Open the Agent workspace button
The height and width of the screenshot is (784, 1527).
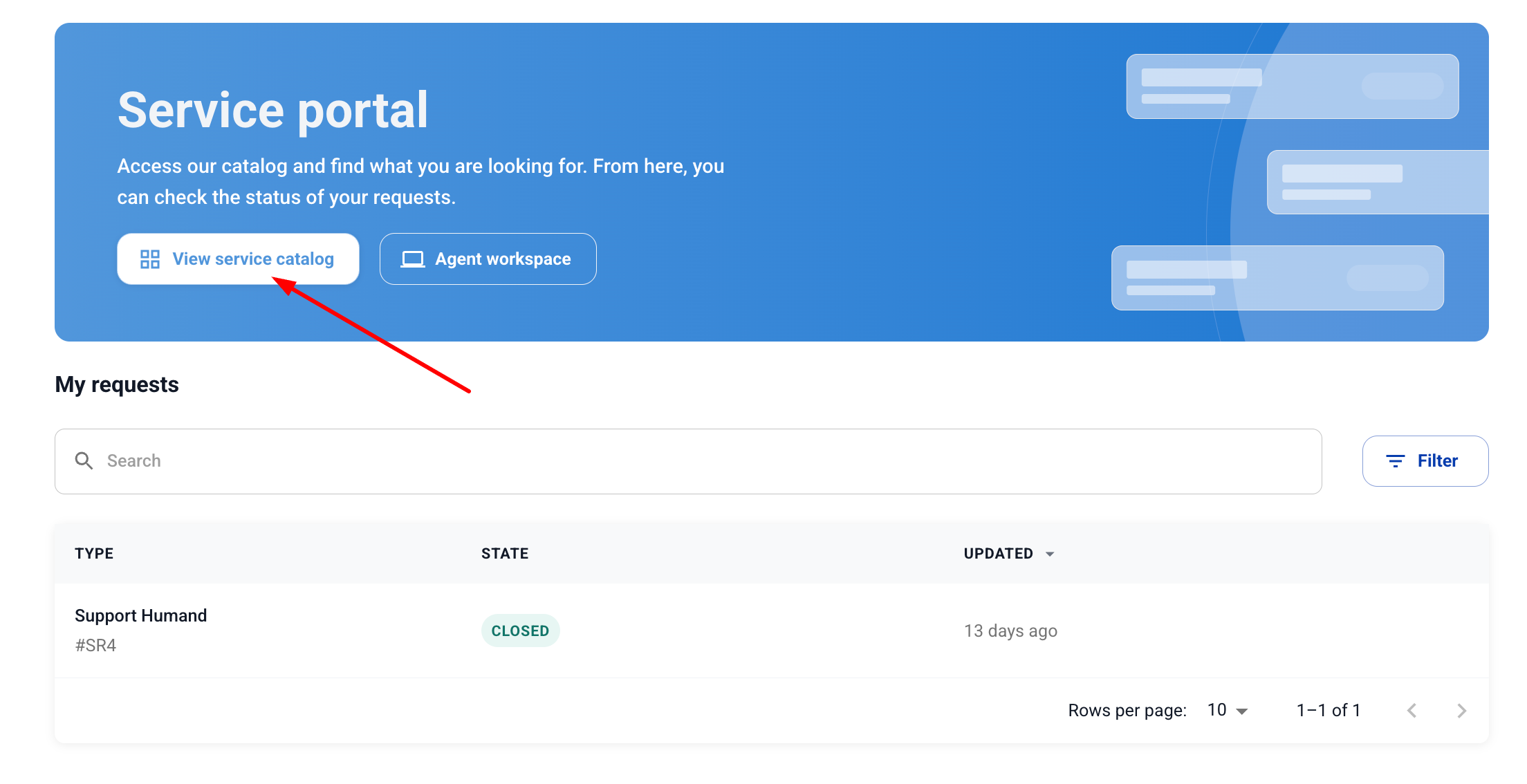pos(488,259)
